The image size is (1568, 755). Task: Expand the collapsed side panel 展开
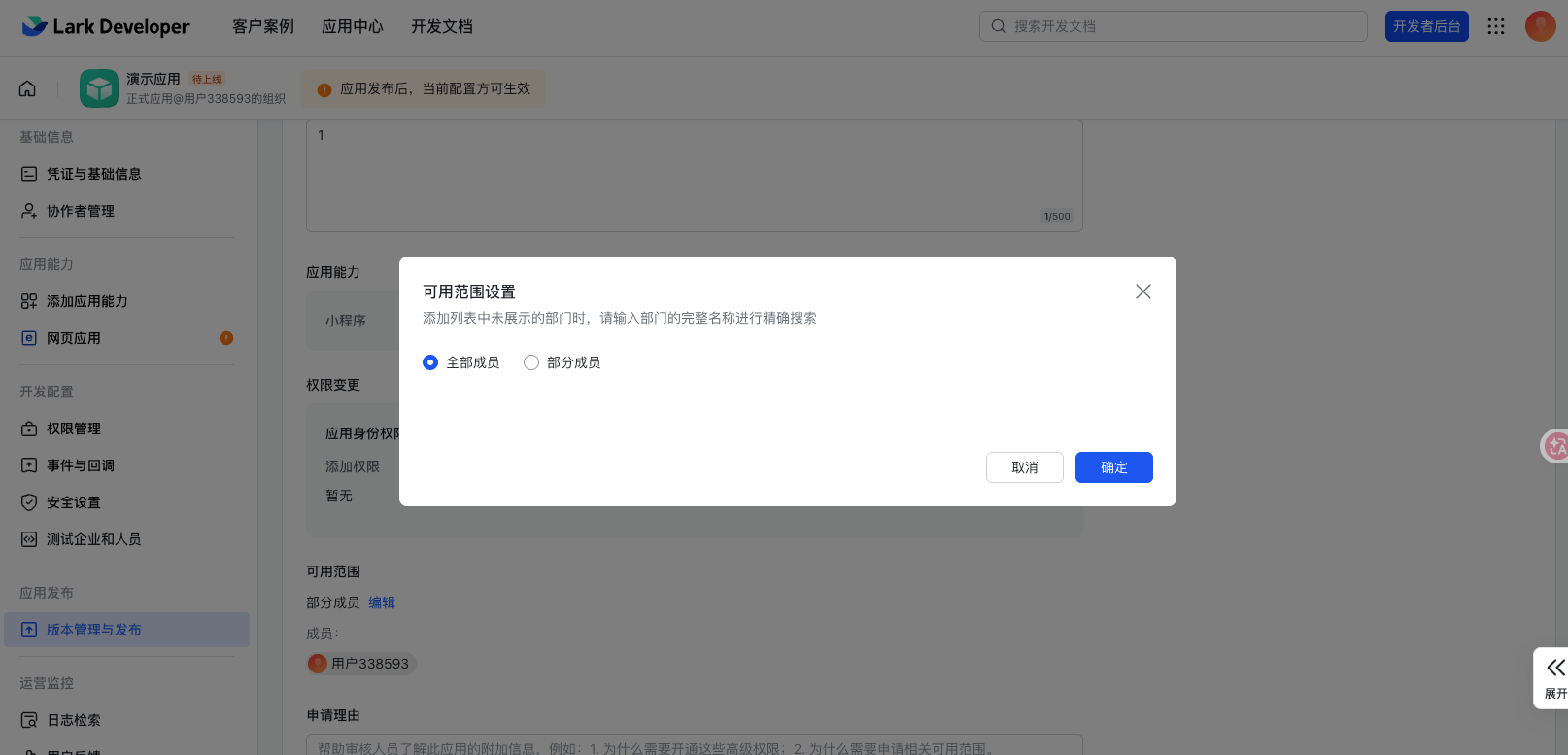[1554, 677]
